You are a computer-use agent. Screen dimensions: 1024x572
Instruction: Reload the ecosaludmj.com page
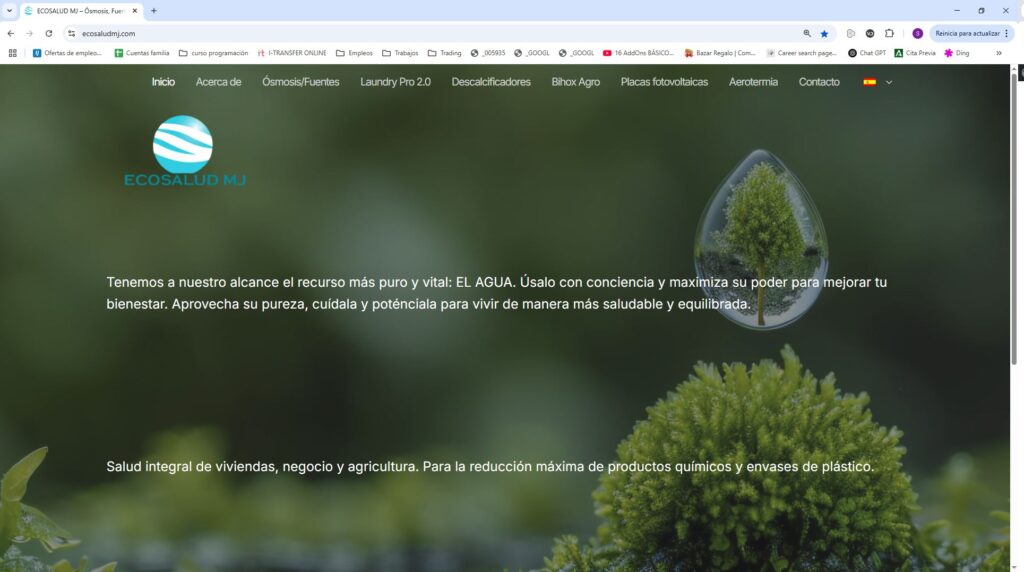point(48,33)
